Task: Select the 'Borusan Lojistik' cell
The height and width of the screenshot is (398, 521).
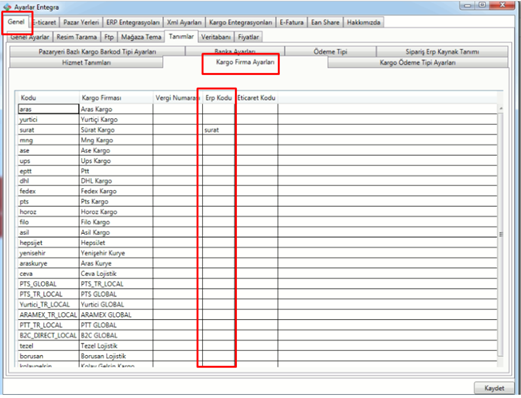Action: coord(116,356)
